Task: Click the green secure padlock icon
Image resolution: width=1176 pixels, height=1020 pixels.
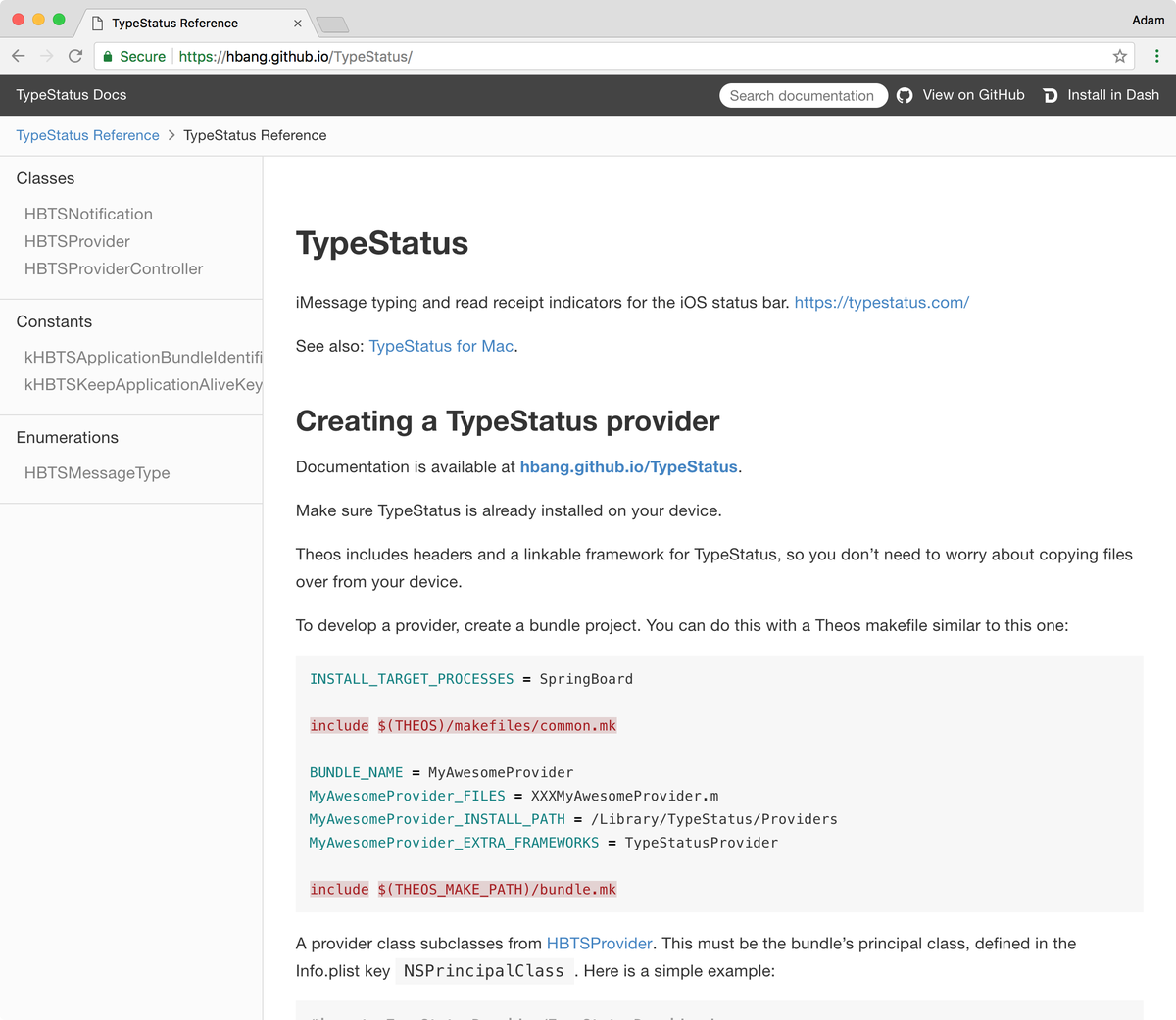Action: click(109, 57)
